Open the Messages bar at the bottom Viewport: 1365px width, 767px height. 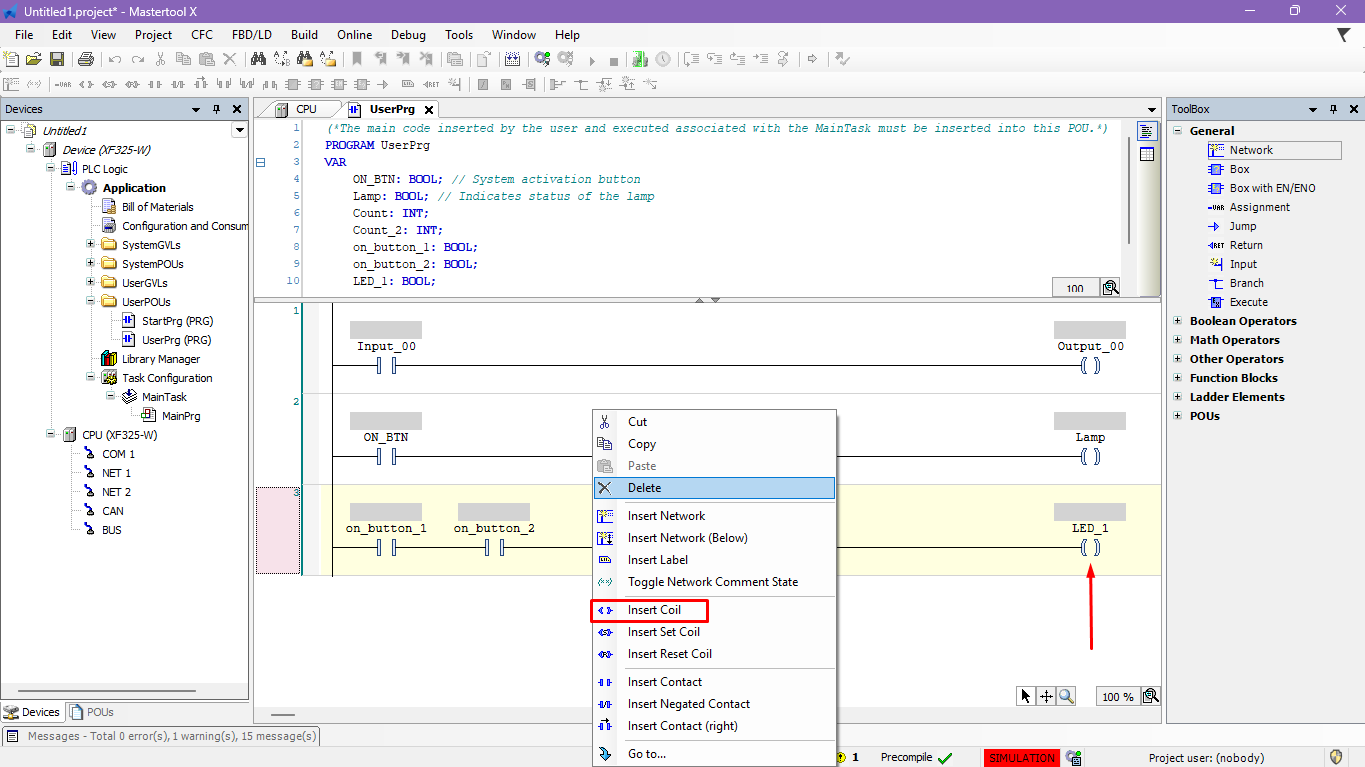[x=161, y=736]
